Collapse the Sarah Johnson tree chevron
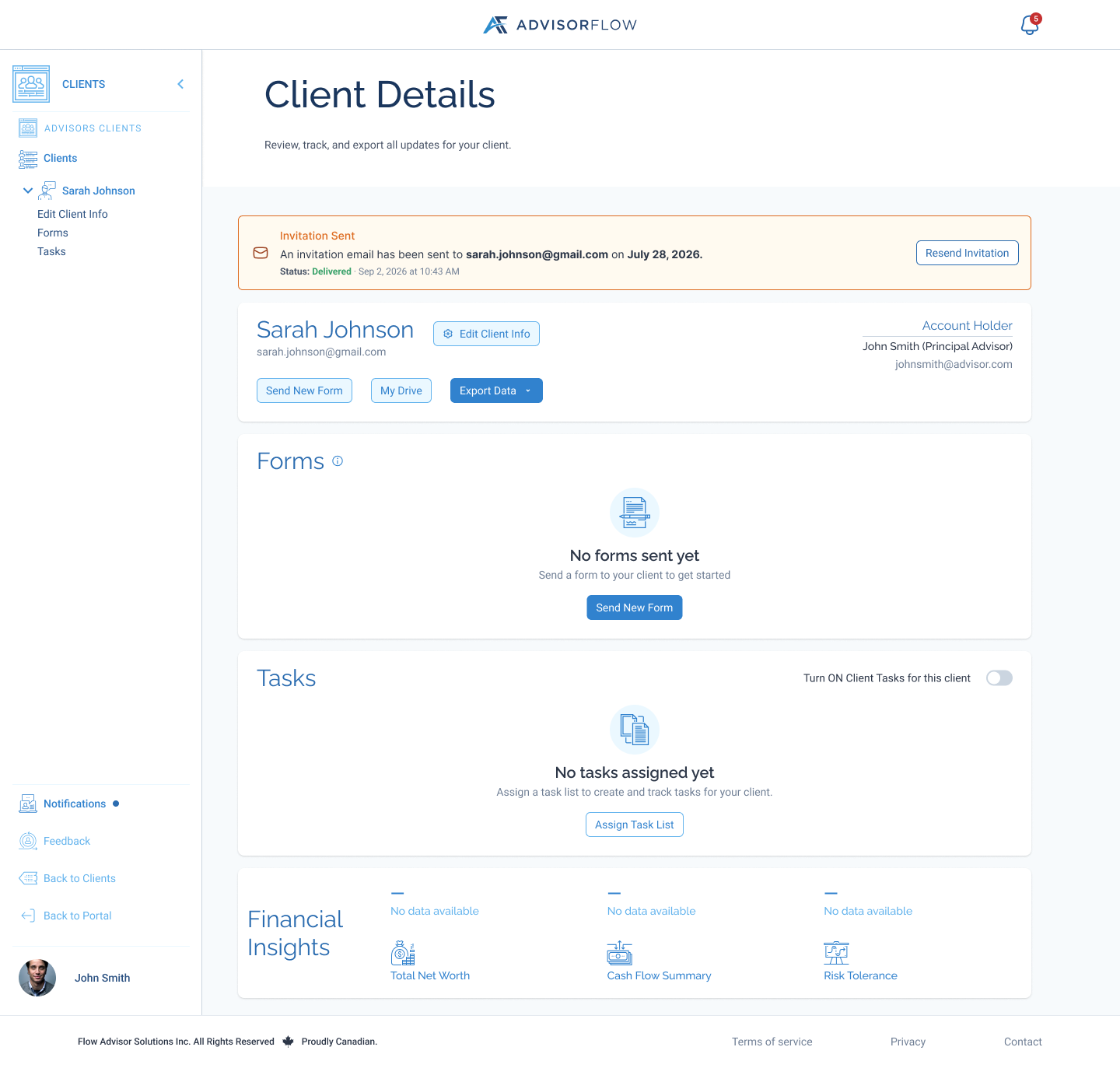 pyautogui.click(x=28, y=191)
